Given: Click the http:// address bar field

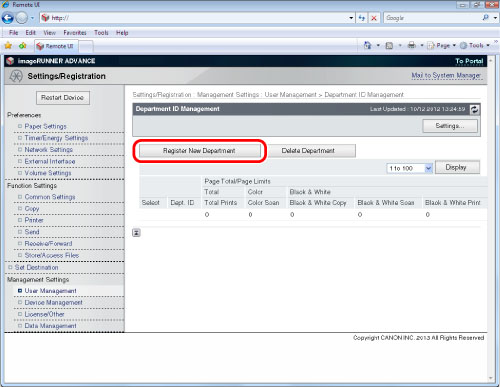Looking at the screenshot, I should click(x=197, y=18).
